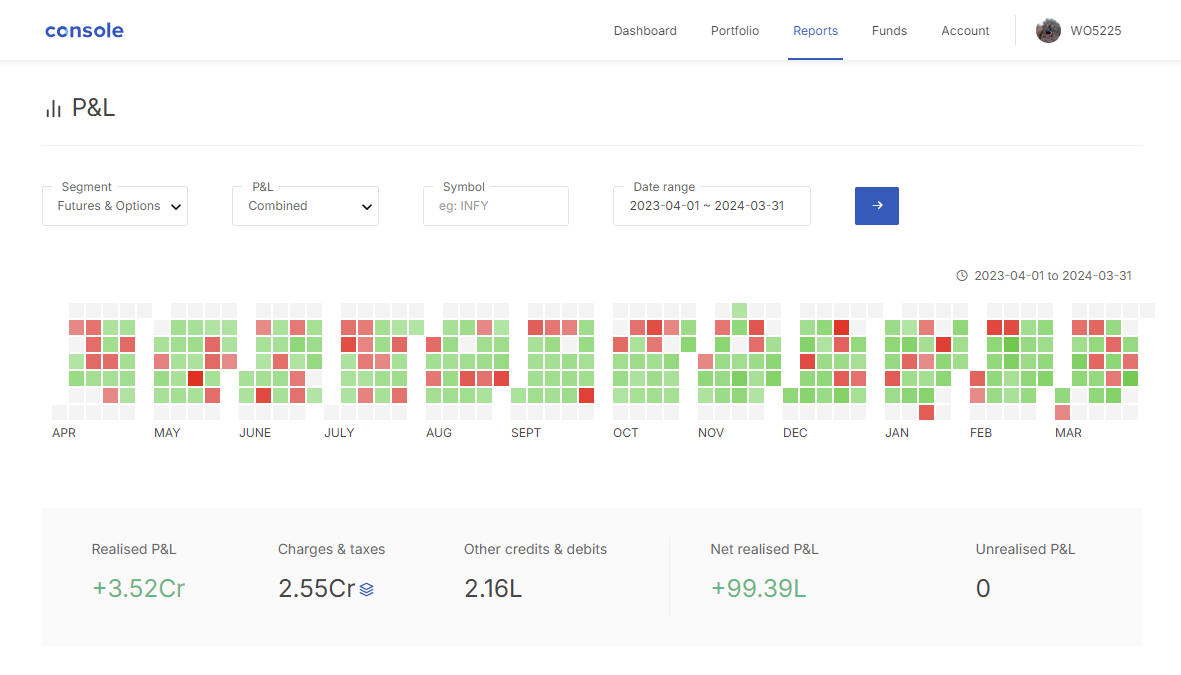
Task: Open the Date range picker
Action: click(712, 206)
